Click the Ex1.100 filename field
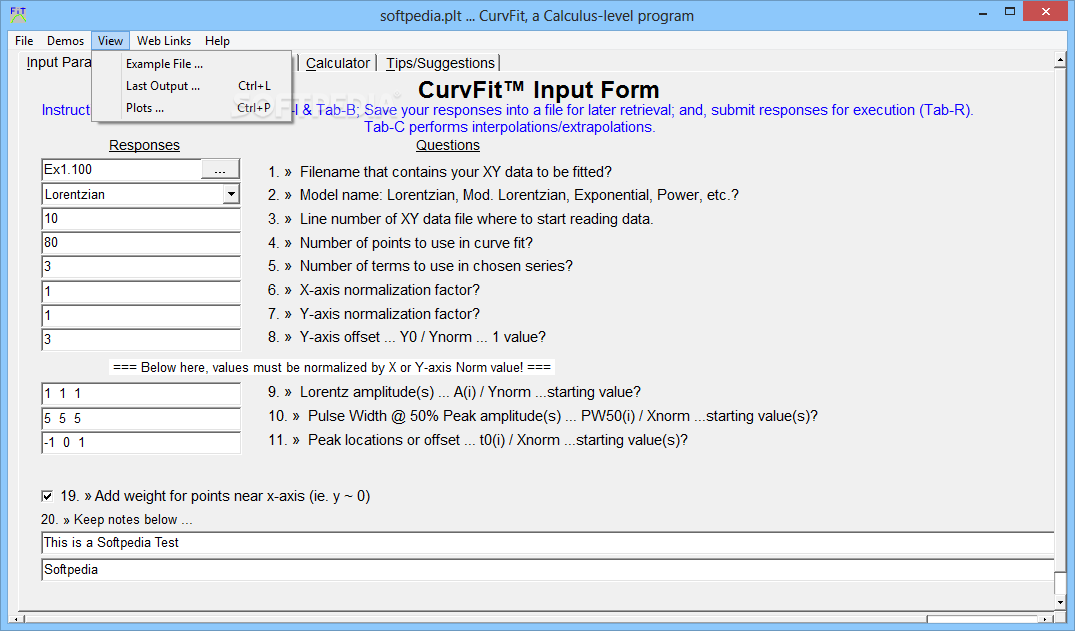 pos(121,169)
